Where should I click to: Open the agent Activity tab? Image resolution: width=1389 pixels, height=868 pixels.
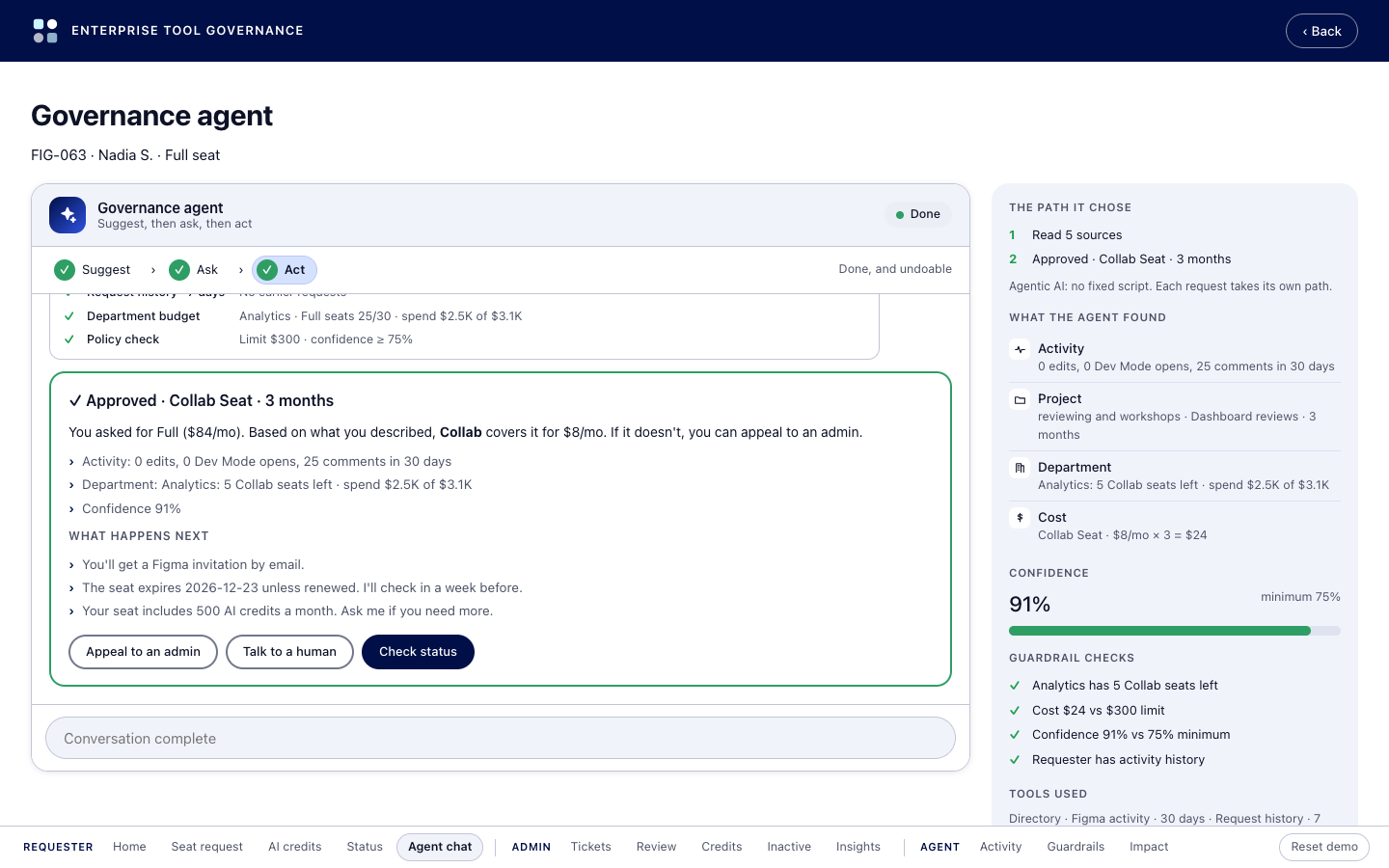click(1000, 847)
